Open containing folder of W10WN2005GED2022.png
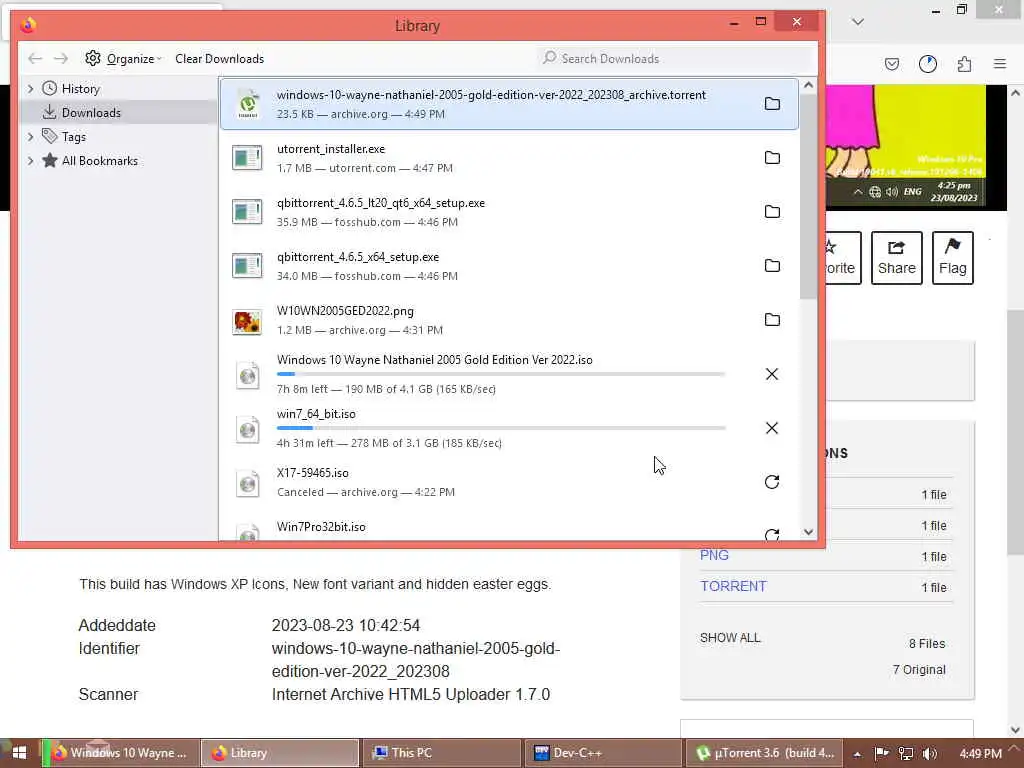 click(x=772, y=320)
